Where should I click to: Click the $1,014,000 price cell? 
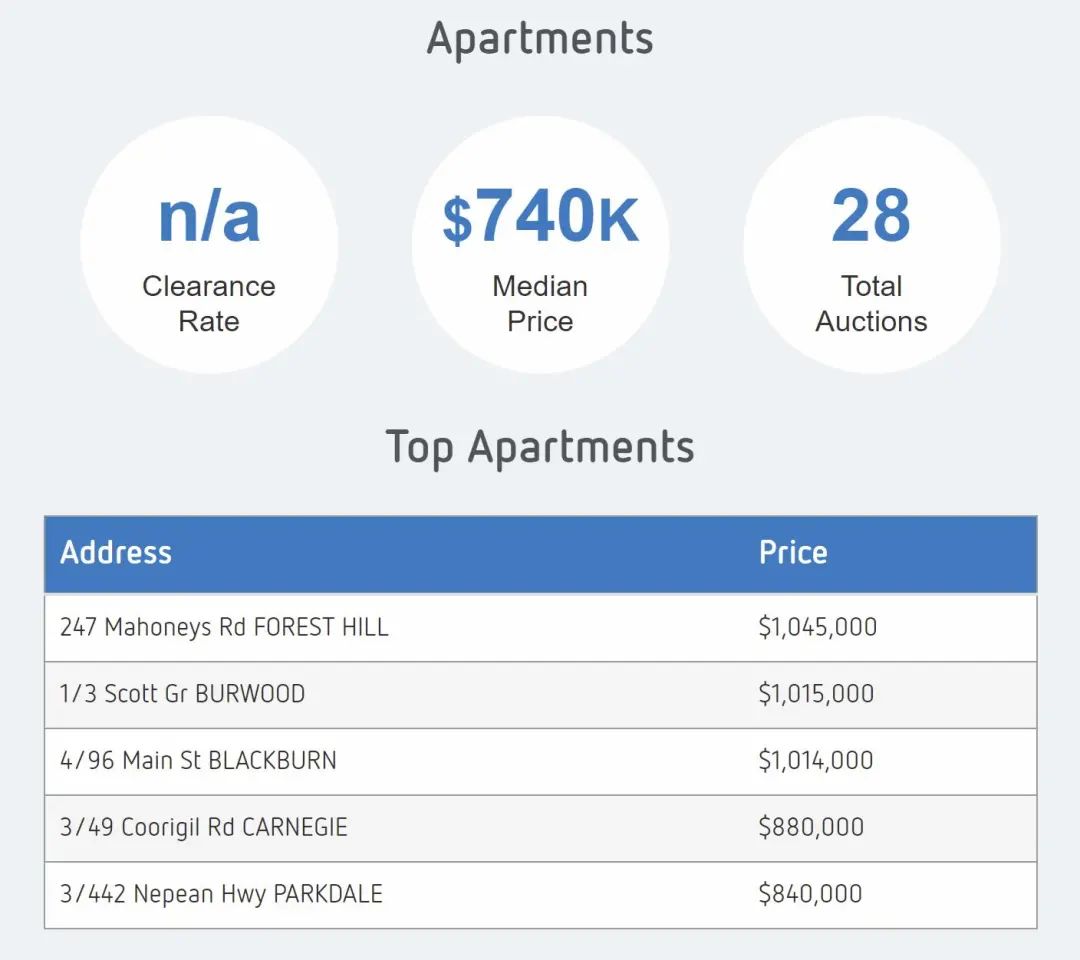click(x=816, y=760)
